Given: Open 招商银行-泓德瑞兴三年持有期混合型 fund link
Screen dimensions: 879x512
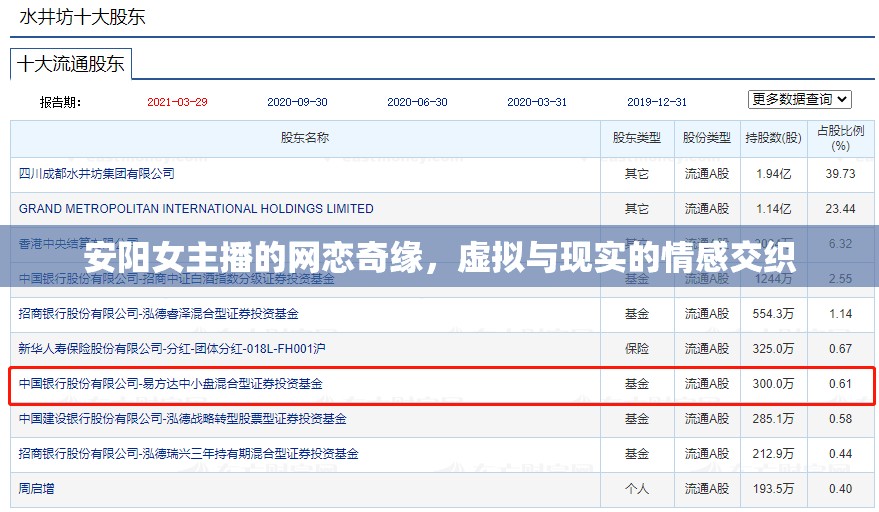Looking at the screenshot, I should coord(188,453).
